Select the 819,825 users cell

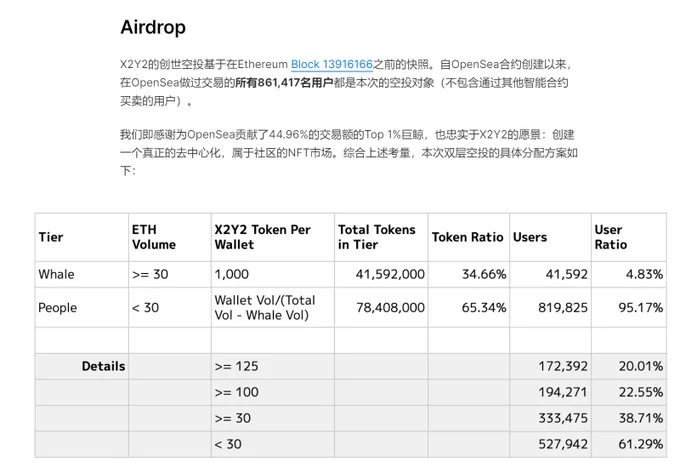coord(550,307)
